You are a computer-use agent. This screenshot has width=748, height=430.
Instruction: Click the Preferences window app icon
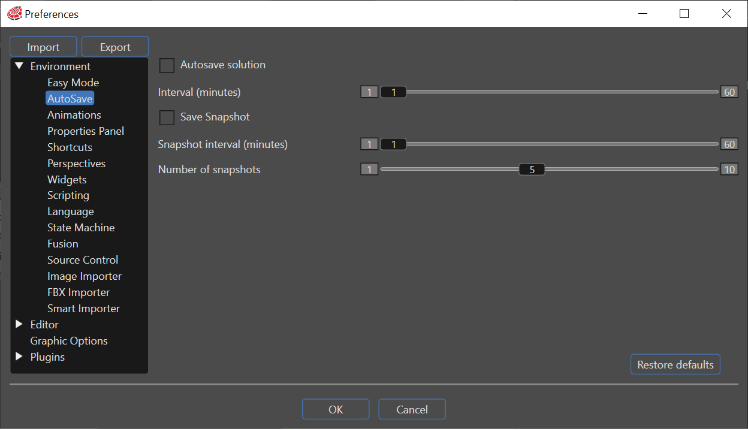pos(14,13)
